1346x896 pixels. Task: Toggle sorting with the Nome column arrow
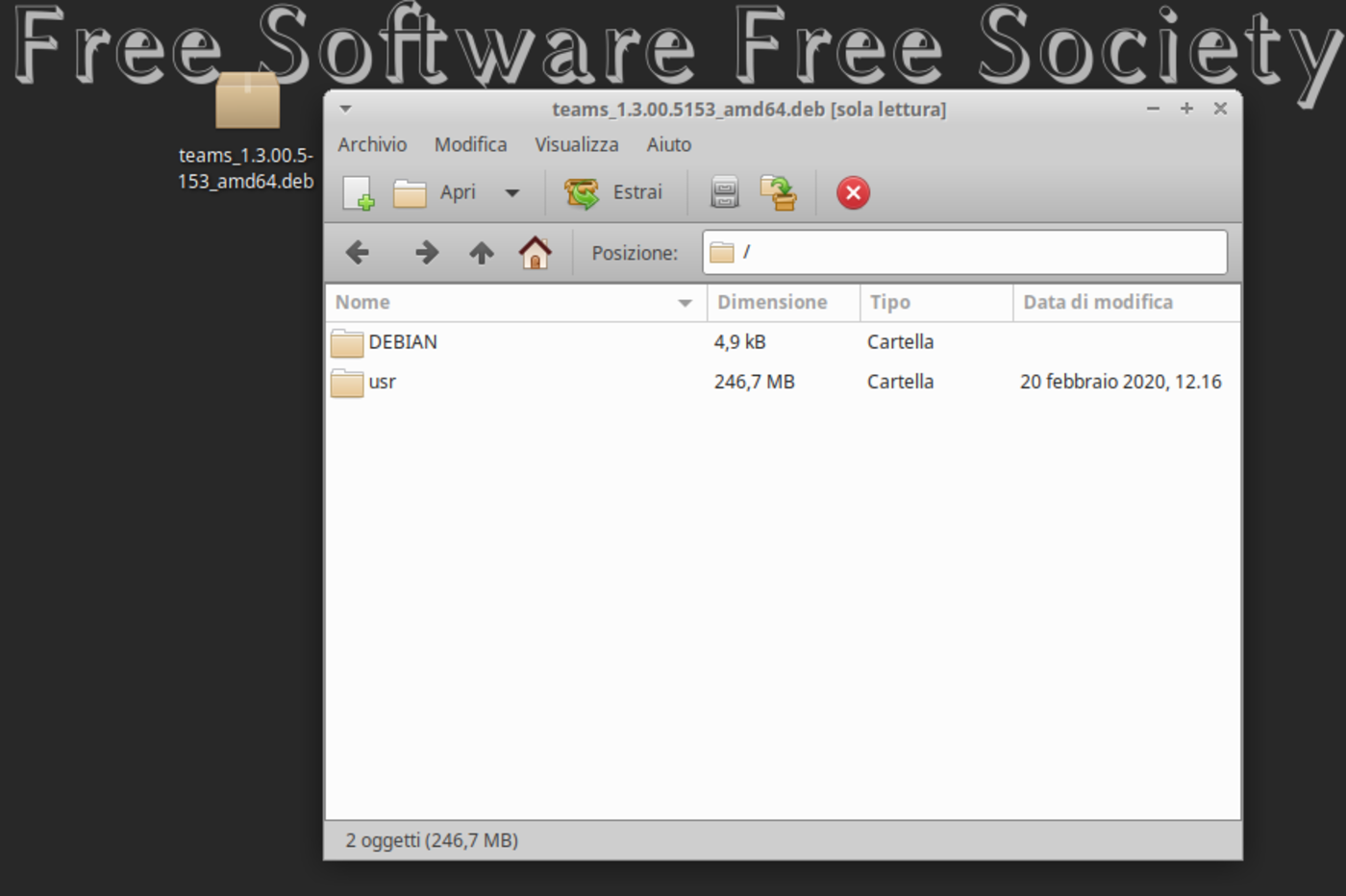click(685, 302)
